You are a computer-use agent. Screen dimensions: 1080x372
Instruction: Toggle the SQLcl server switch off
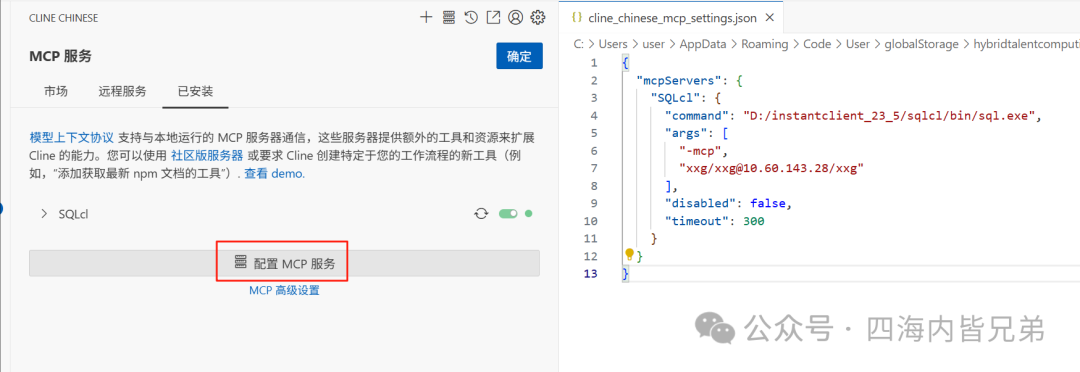tap(508, 214)
